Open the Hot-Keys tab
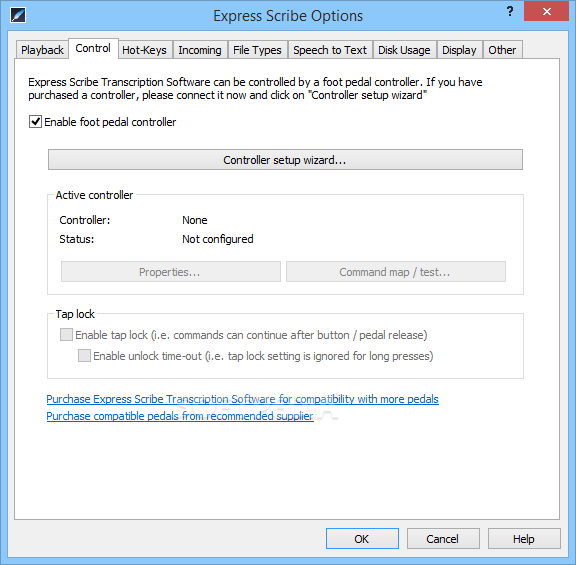Image resolution: width=576 pixels, height=565 pixels. [x=144, y=50]
